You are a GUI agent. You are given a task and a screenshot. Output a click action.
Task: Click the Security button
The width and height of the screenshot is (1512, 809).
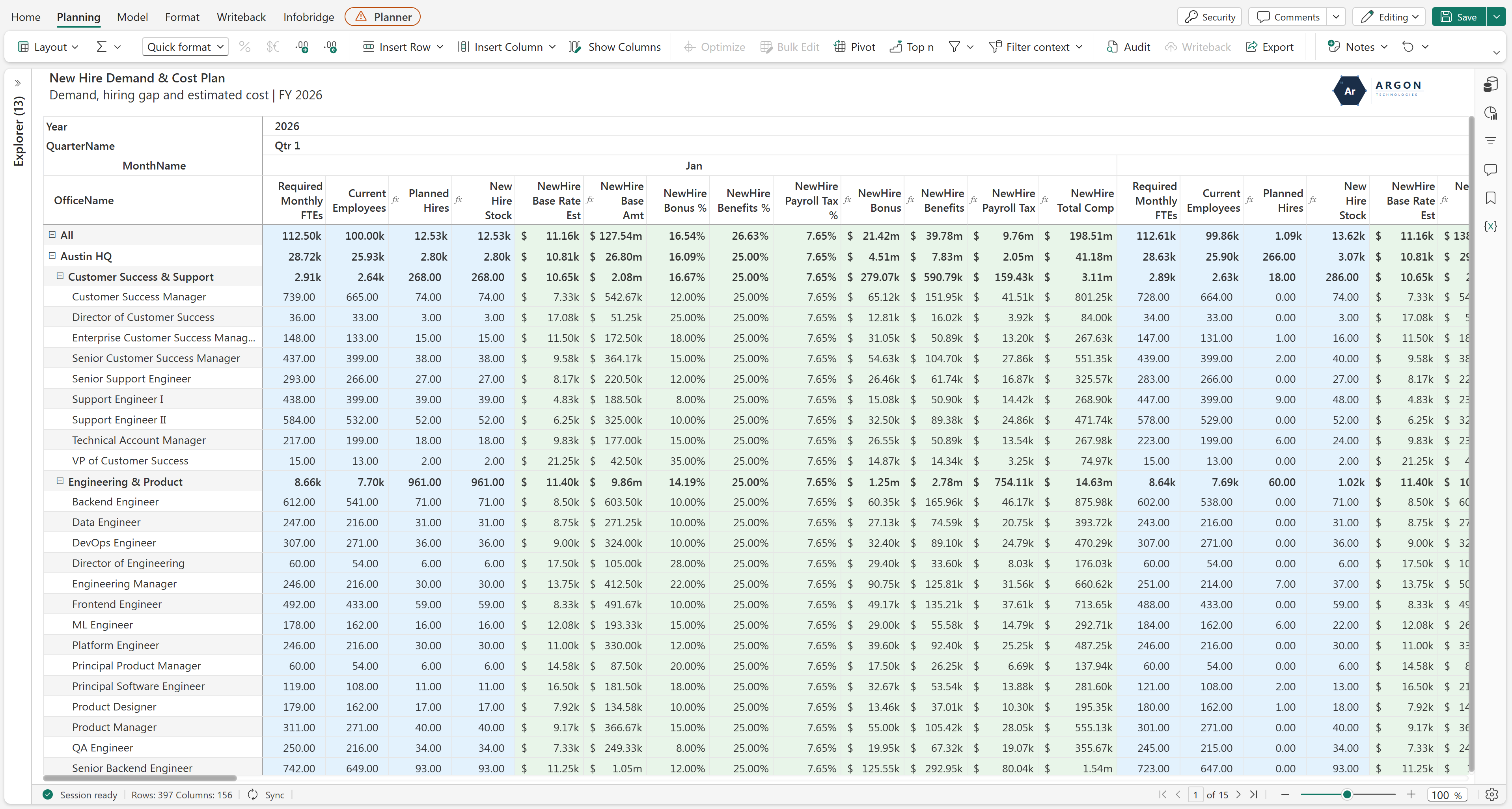[1210, 17]
